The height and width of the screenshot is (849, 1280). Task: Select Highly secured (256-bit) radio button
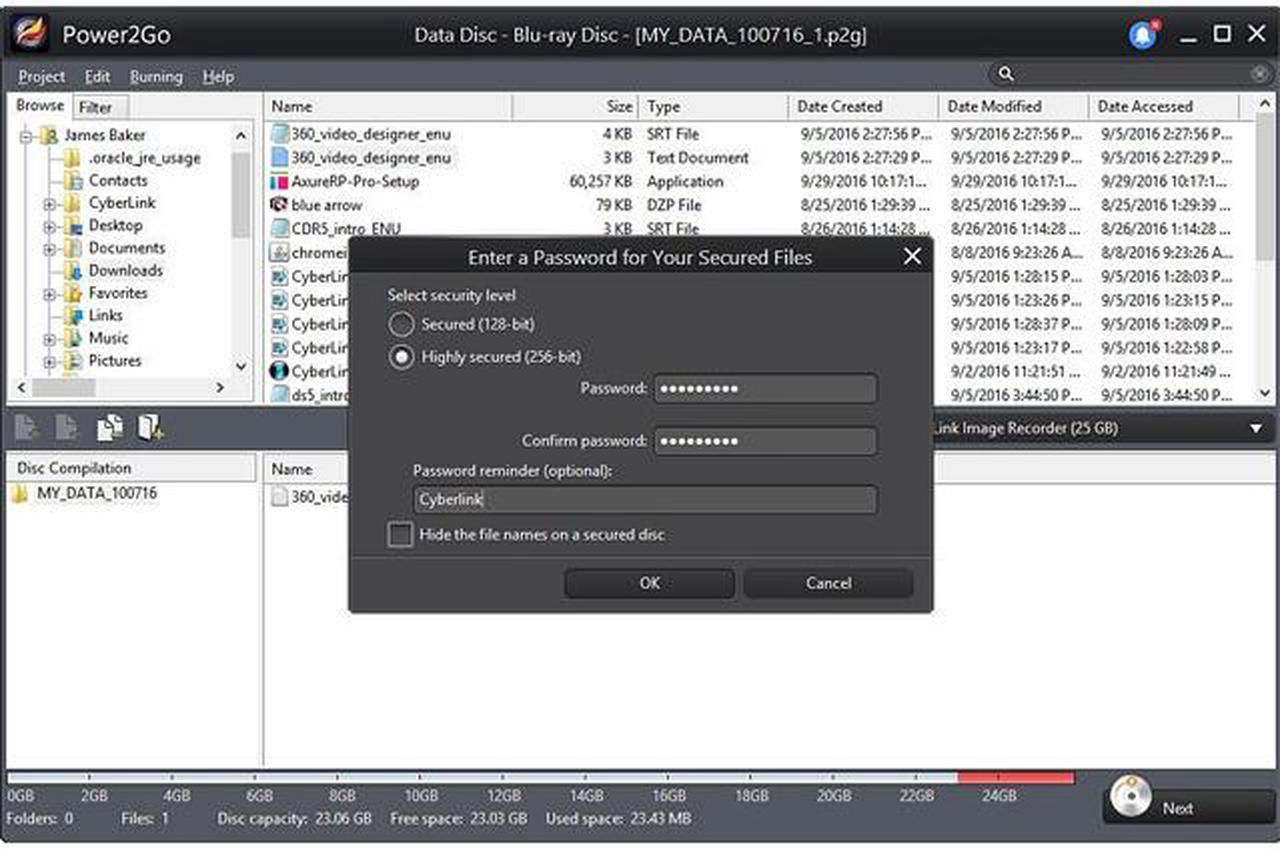401,357
